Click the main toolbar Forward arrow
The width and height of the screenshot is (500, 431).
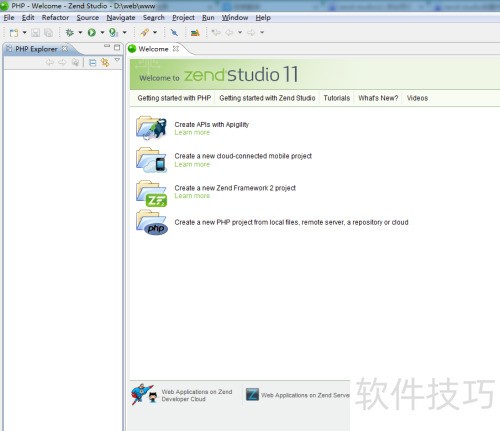(251, 33)
